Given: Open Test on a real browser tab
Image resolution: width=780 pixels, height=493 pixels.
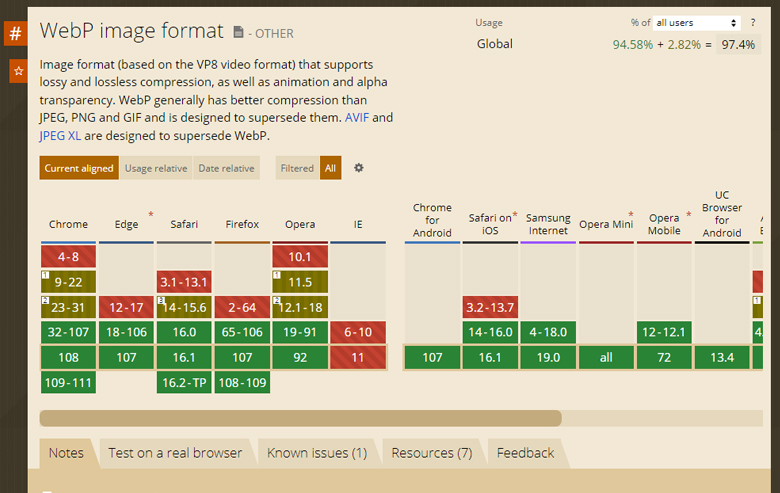Looking at the screenshot, I should [175, 453].
